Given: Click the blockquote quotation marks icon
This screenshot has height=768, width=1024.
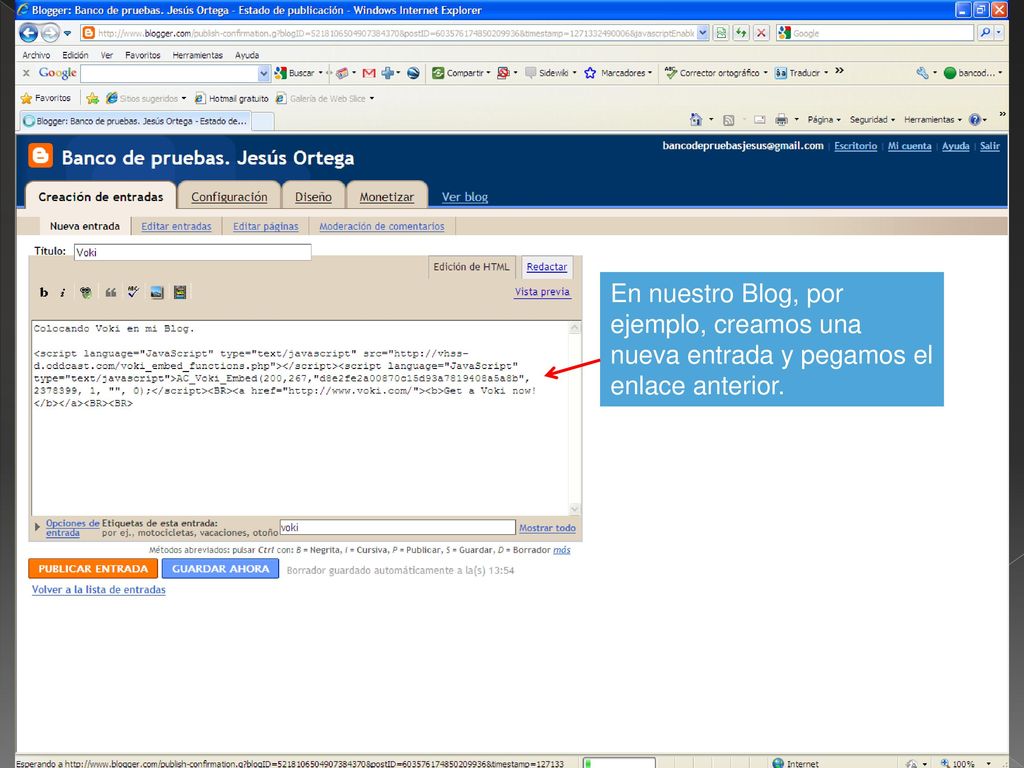Looking at the screenshot, I should 111,293.
